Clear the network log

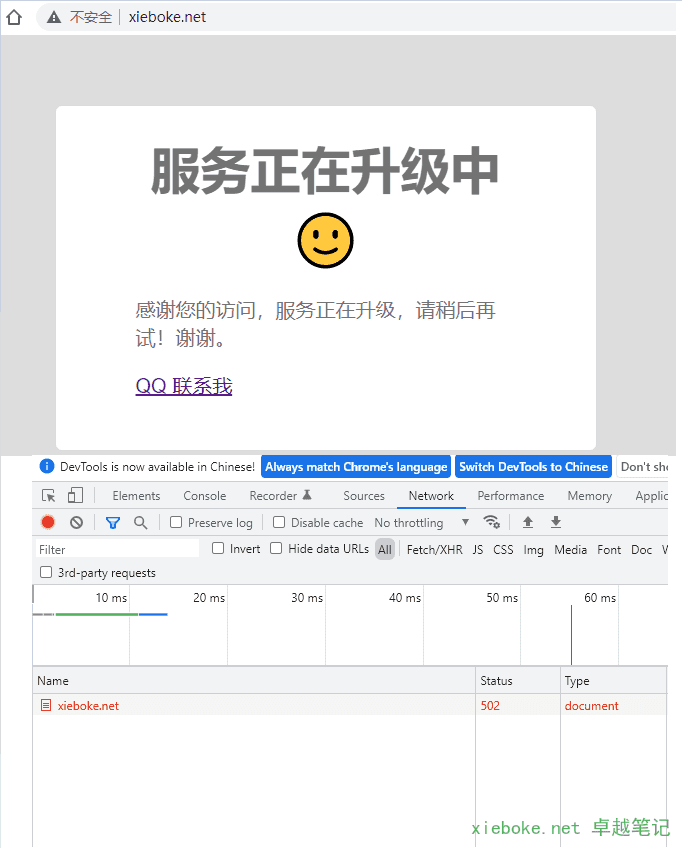tap(76, 522)
